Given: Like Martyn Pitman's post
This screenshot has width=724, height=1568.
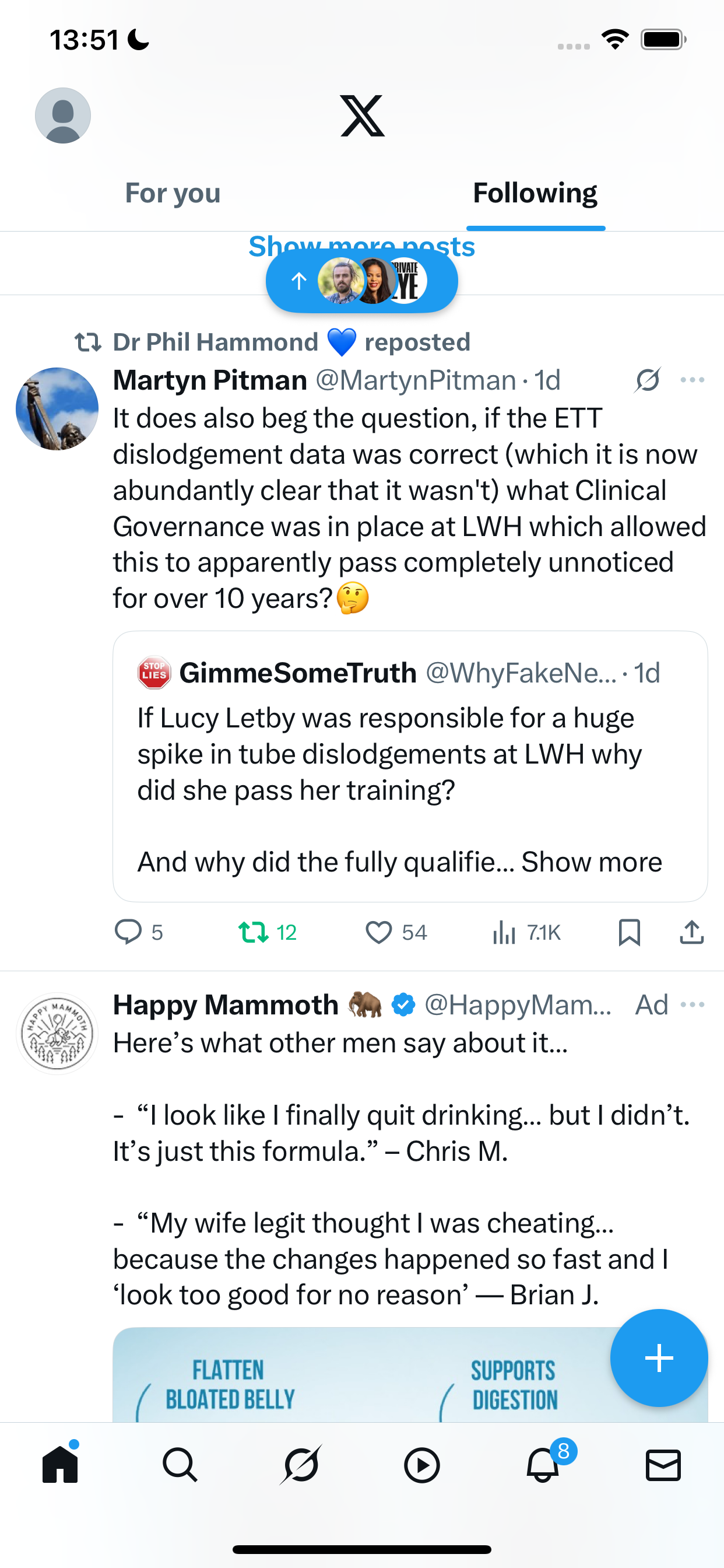Looking at the screenshot, I should click(379, 932).
